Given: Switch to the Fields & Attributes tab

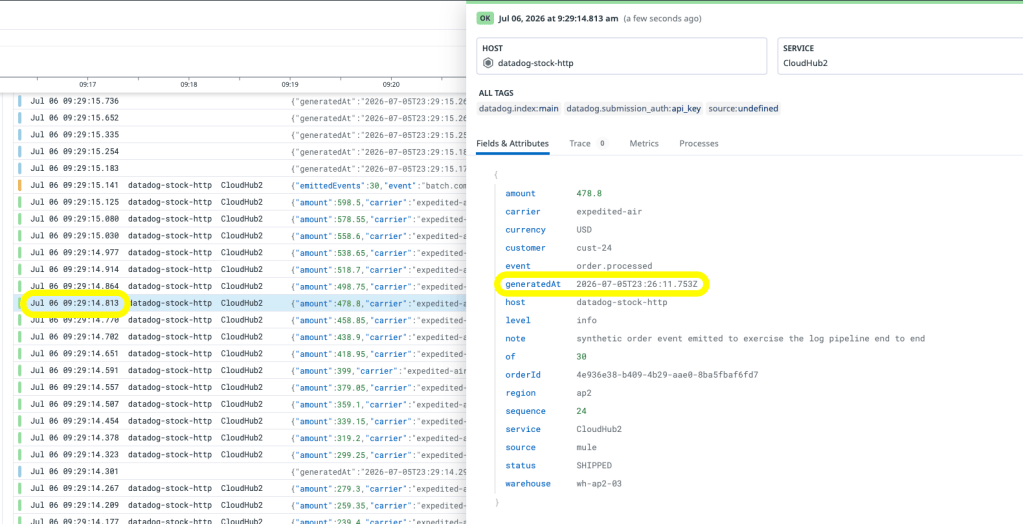Looking at the screenshot, I should click(x=512, y=144).
